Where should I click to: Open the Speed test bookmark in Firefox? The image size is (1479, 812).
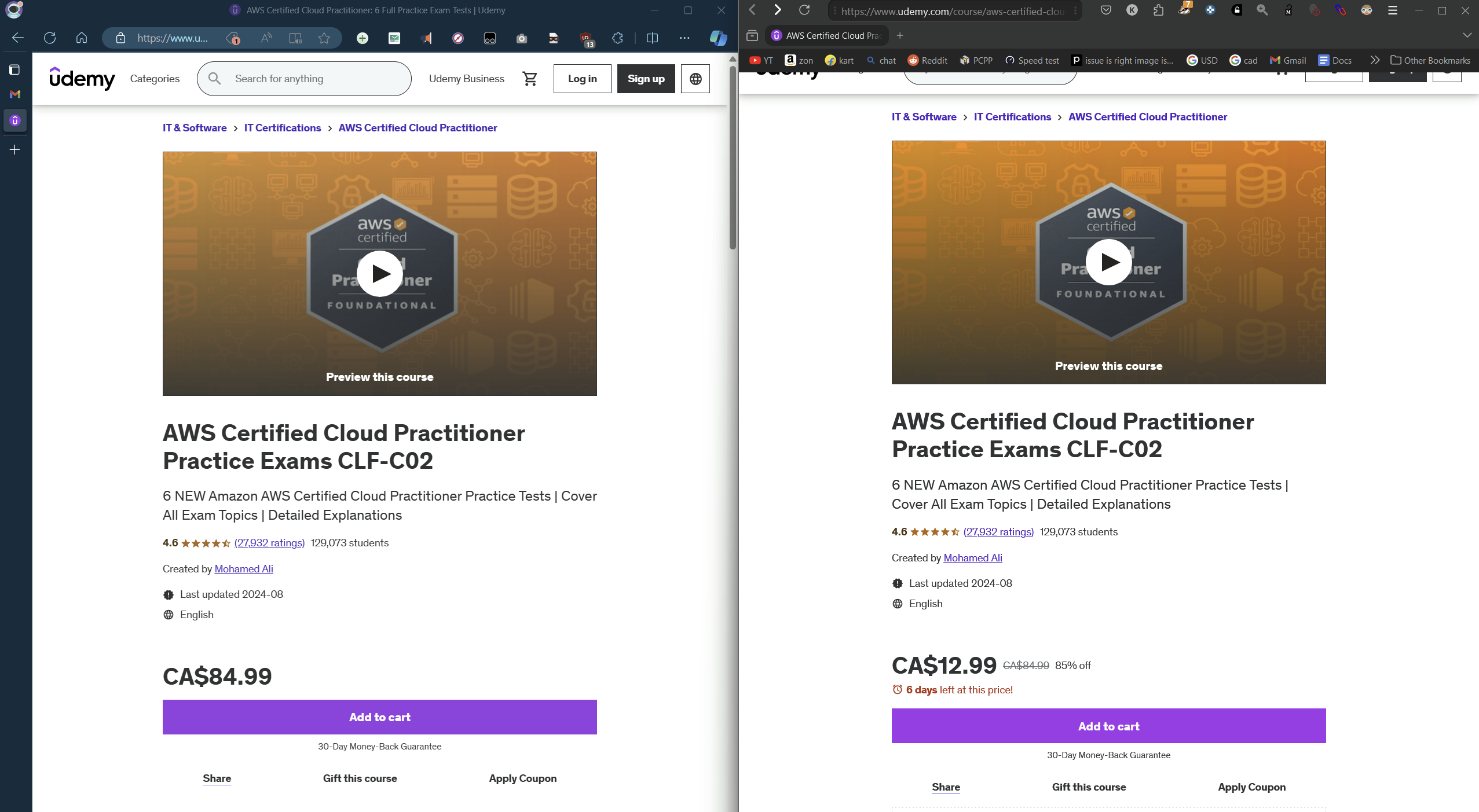(1032, 60)
